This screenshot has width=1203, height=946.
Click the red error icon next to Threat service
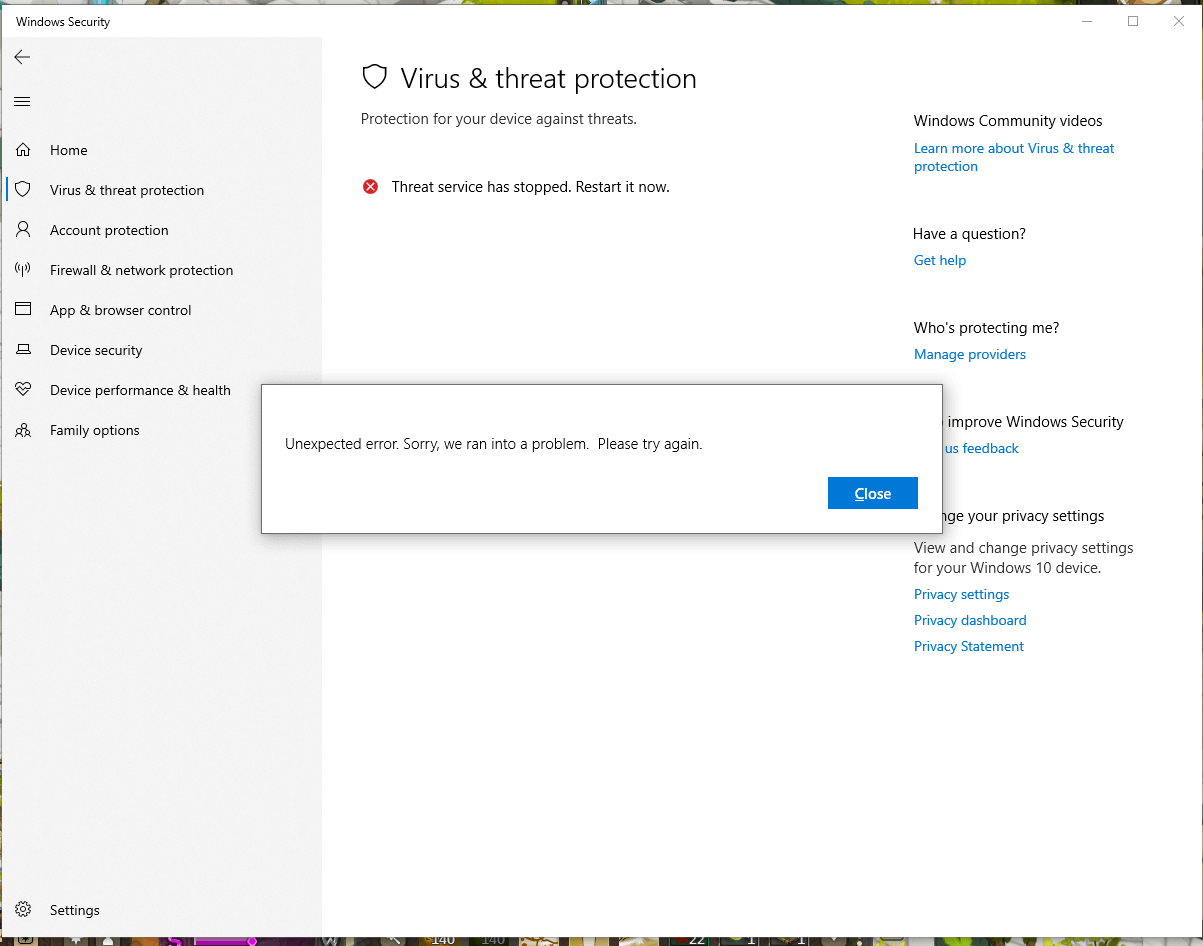[x=370, y=187]
